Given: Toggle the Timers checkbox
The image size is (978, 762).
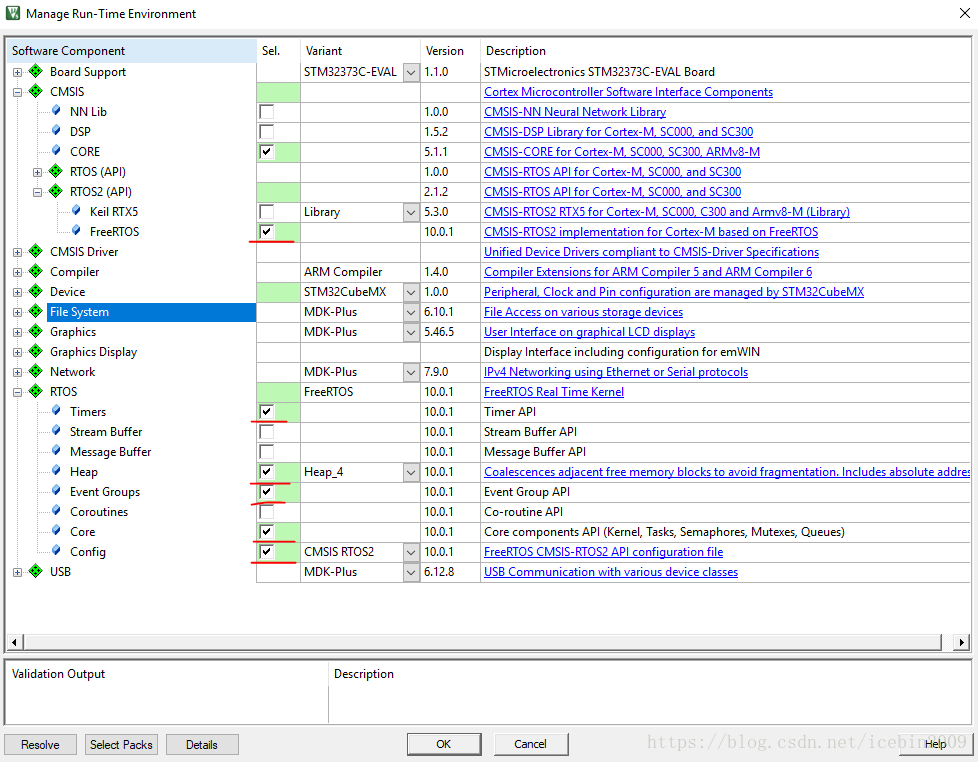Looking at the screenshot, I should (x=267, y=412).
